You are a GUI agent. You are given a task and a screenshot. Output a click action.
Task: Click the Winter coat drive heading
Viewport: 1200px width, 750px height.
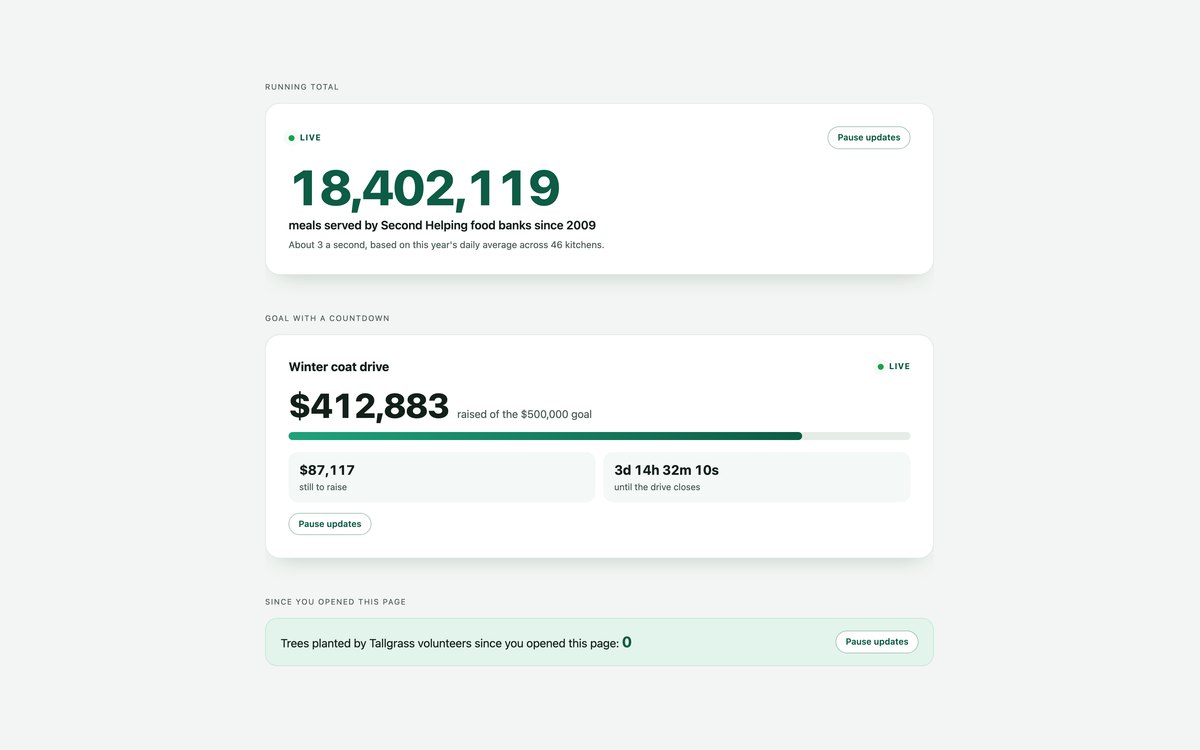click(339, 367)
